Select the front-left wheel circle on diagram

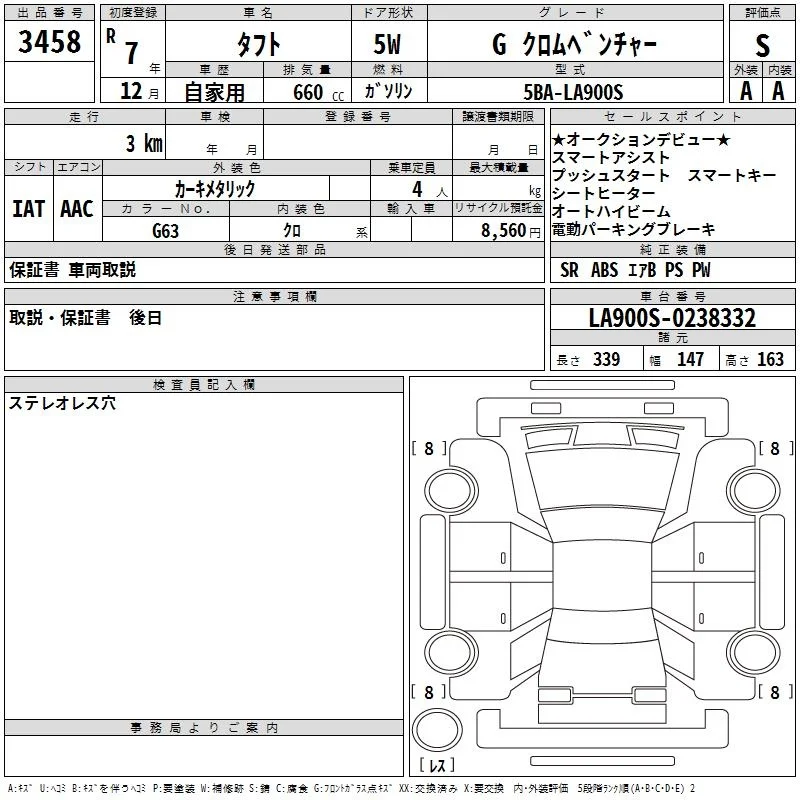point(451,491)
